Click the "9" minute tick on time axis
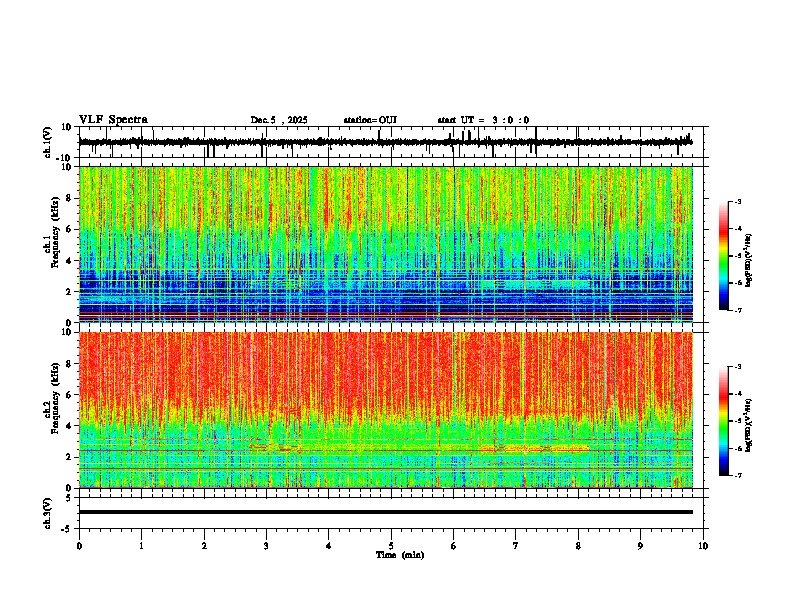The height and width of the screenshot is (612, 792). click(x=640, y=546)
